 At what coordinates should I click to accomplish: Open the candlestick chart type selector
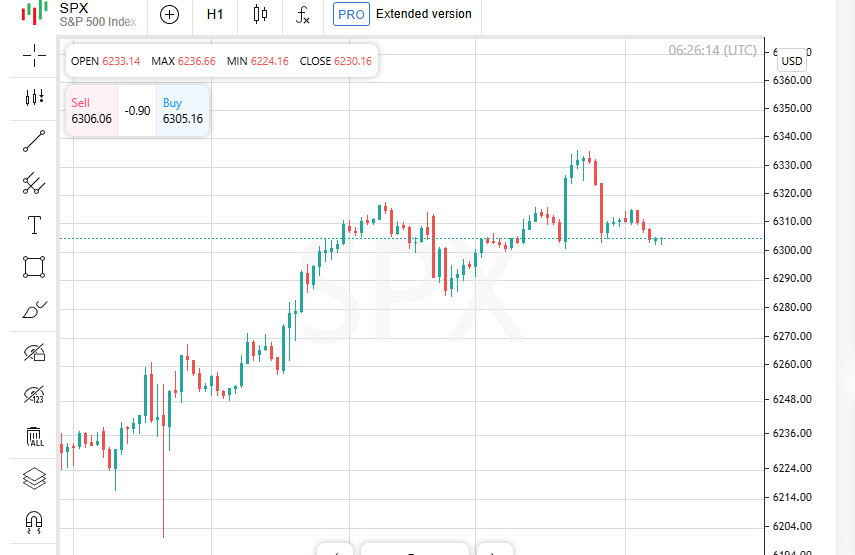point(260,15)
